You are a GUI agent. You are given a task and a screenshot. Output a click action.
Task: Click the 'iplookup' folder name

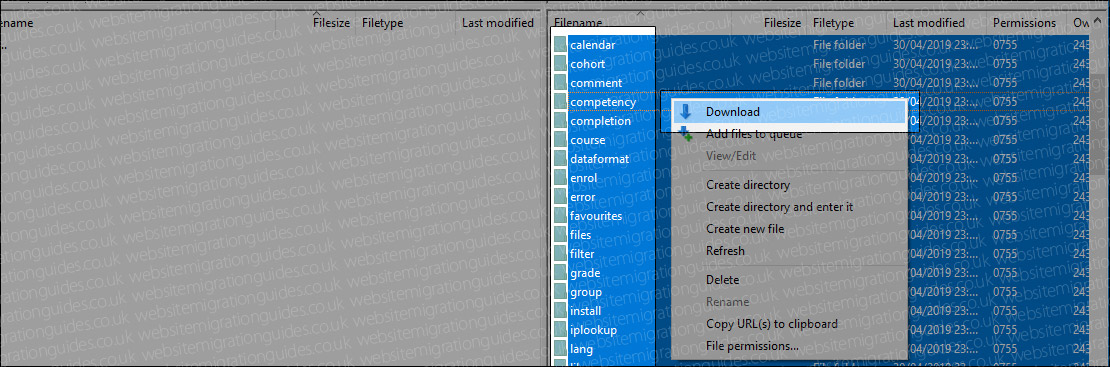593,329
